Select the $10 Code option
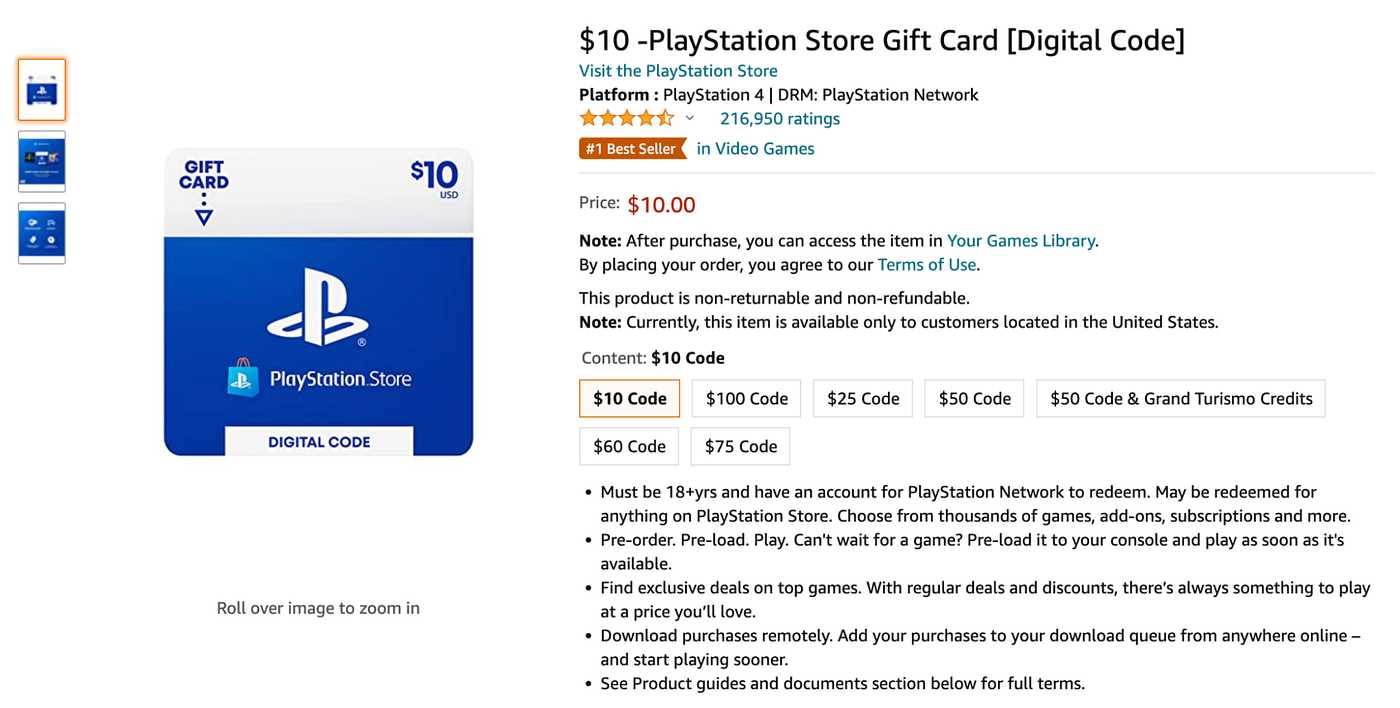This screenshot has width=1400, height=708. point(629,398)
